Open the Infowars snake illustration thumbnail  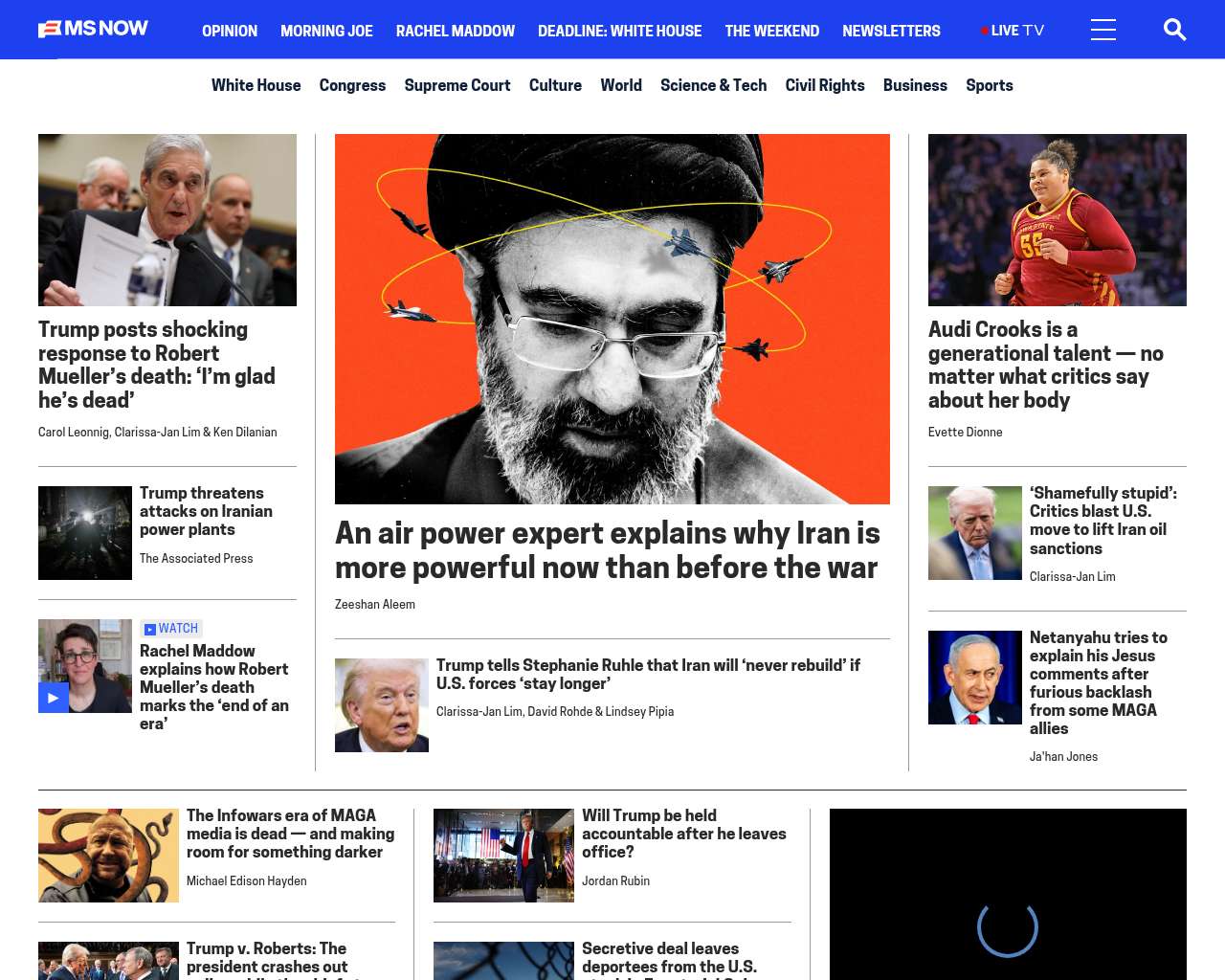pos(108,856)
